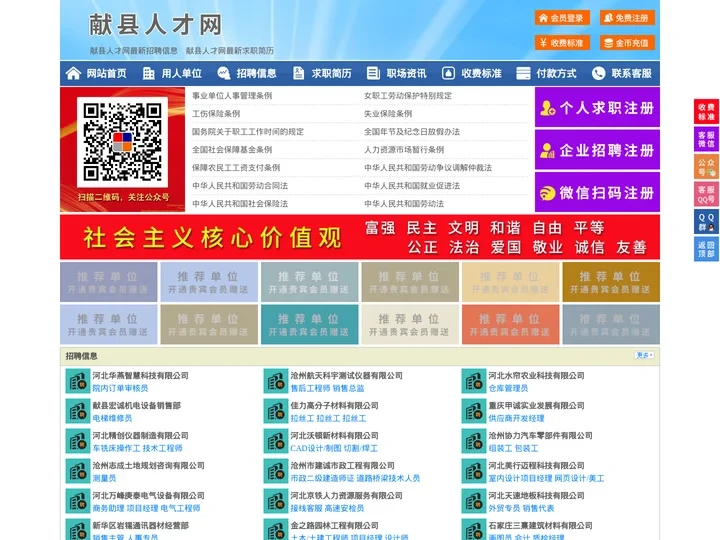This screenshot has width=720, height=540.
Task: Open the 仓库管理员 job link
Action: pyautogui.click(x=508, y=388)
